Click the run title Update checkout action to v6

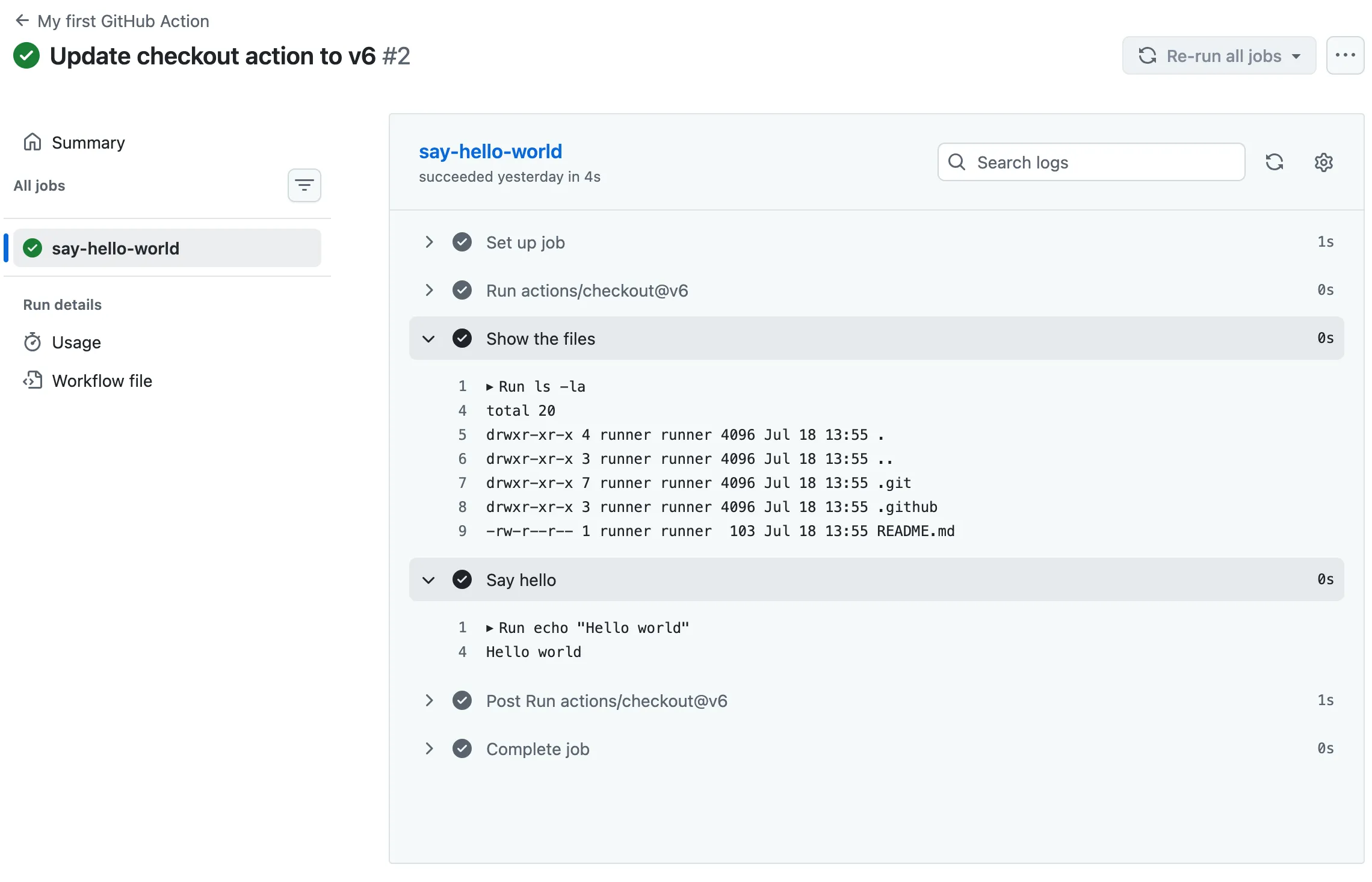coord(213,56)
